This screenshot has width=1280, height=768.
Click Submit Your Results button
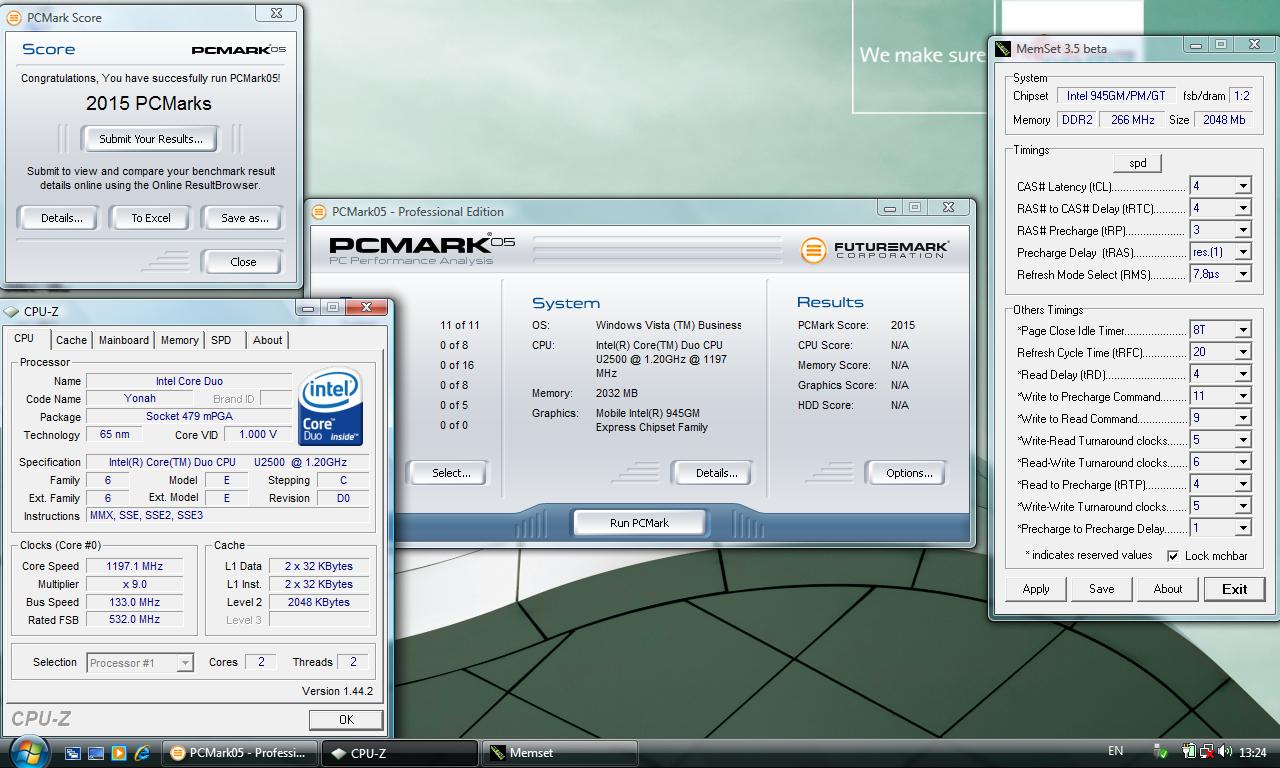pyautogui.click(x=151, y=139)
